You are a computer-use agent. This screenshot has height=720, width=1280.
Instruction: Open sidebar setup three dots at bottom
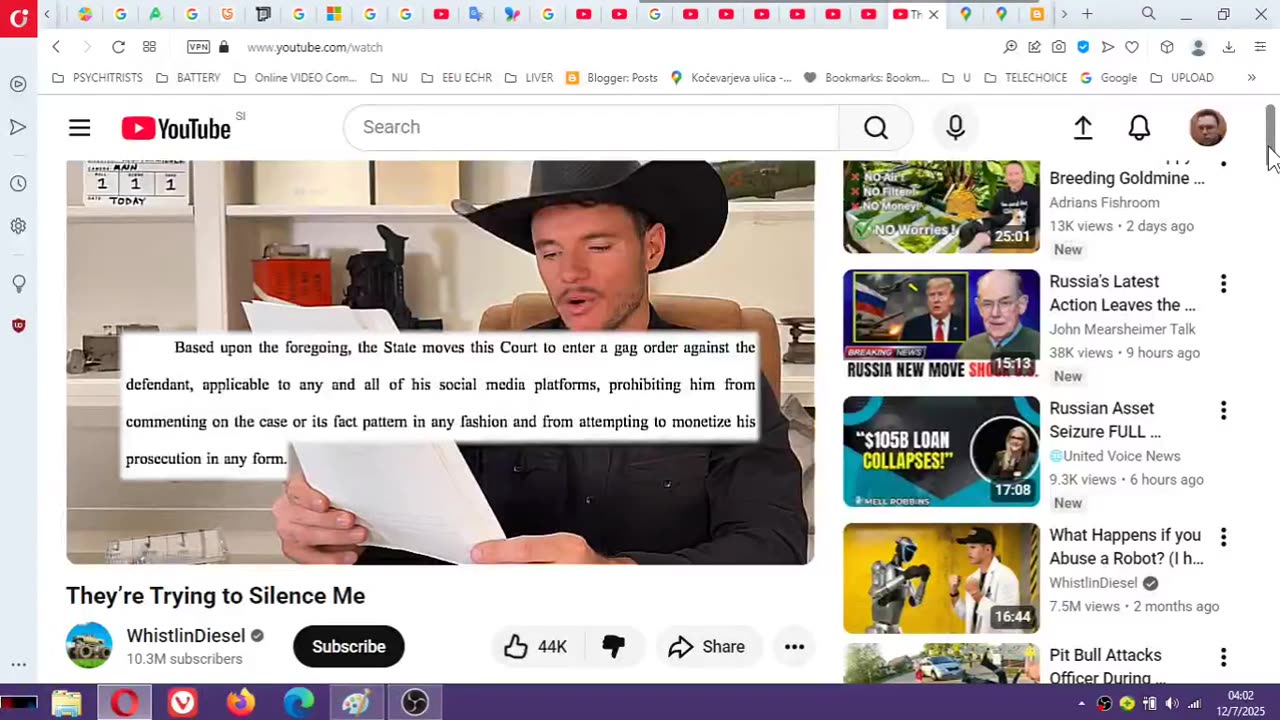[18, 664]
